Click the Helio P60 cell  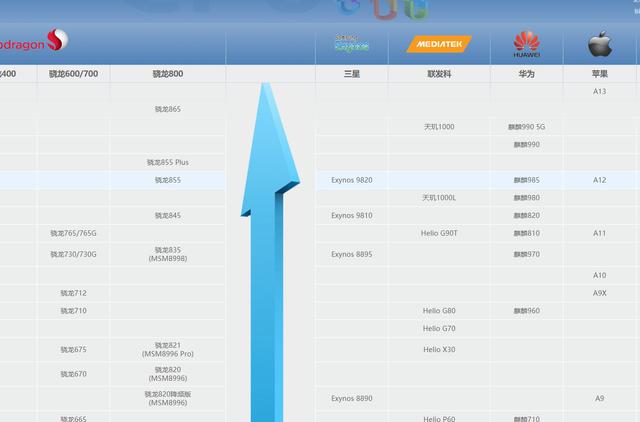(439, 419)
